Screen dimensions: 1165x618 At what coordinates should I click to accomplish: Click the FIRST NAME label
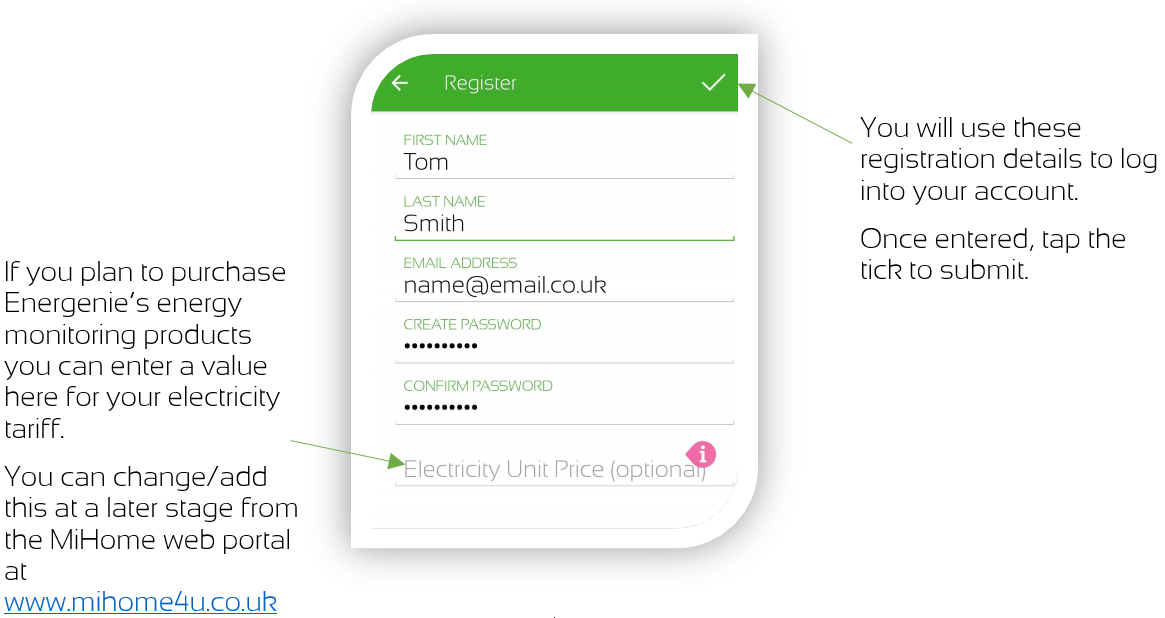(x=445, y=140)
